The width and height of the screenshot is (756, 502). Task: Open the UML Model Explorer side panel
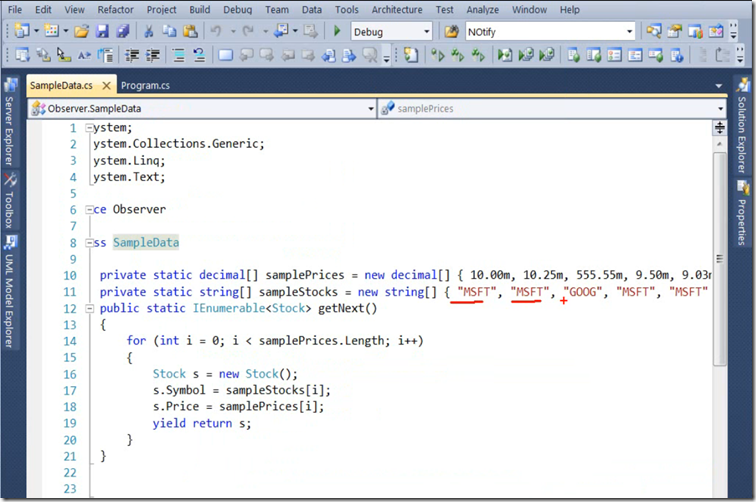(x=9, y=292)
